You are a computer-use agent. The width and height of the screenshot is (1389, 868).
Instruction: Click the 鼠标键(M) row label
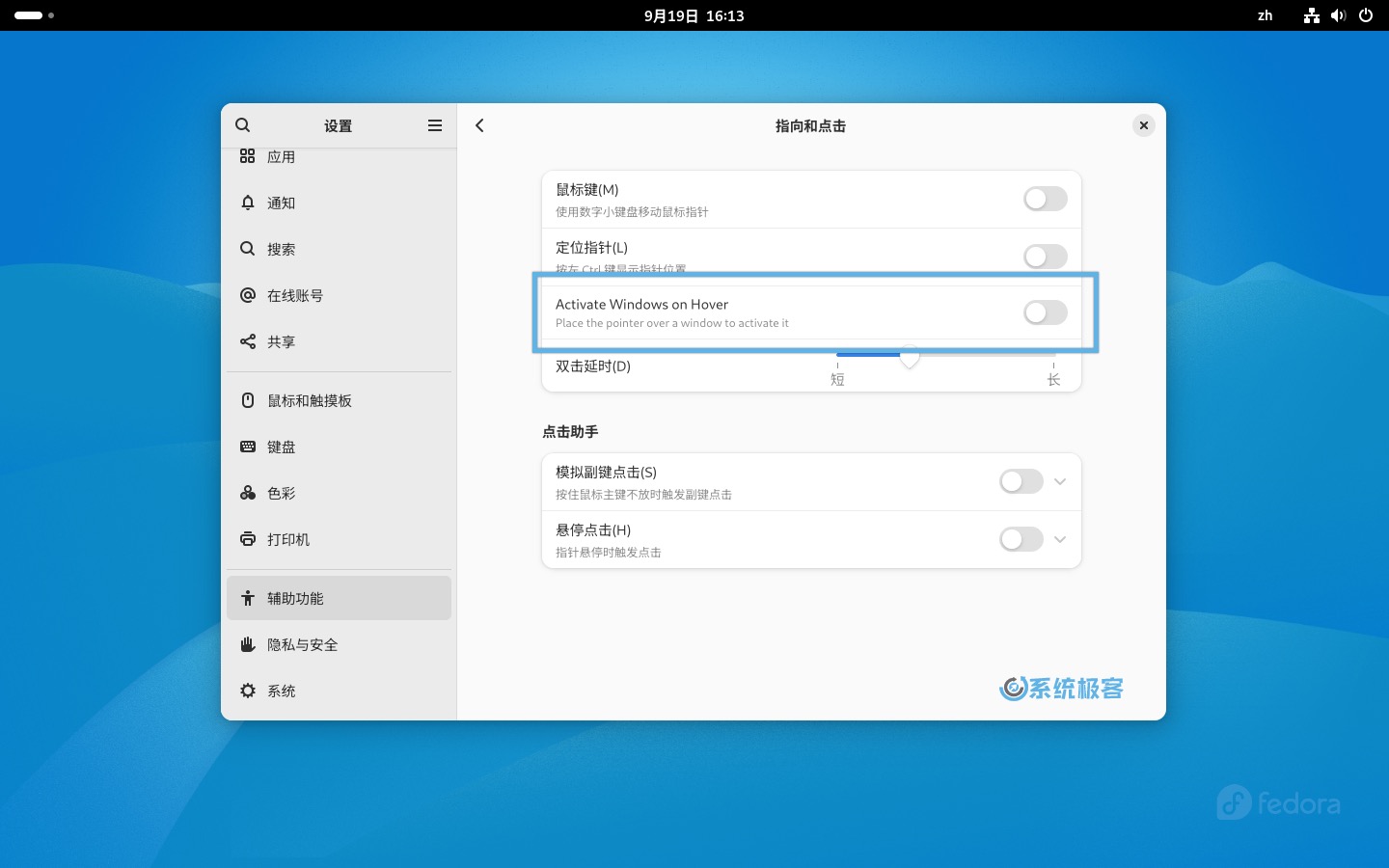click(x=586, y=190)
